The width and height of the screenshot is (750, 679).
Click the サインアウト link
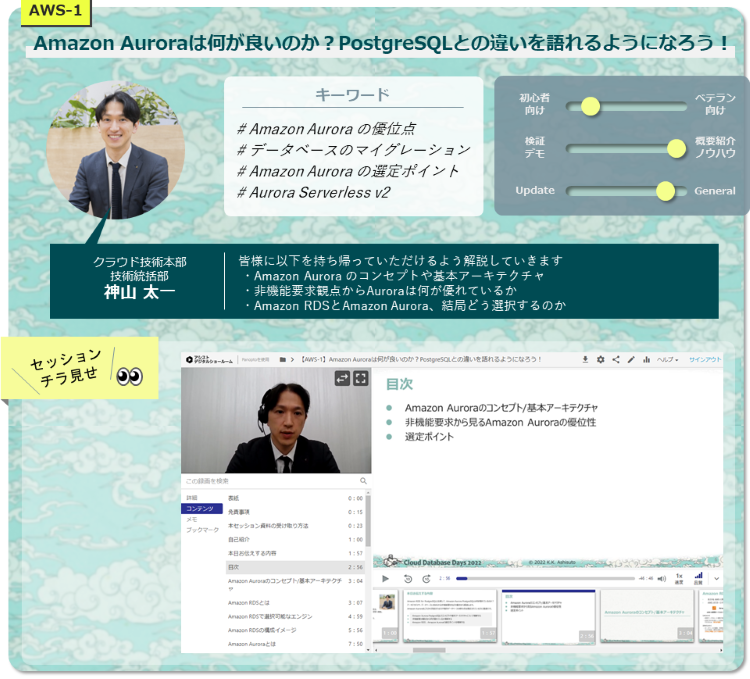pyautogui.click(x=703, y=359)
